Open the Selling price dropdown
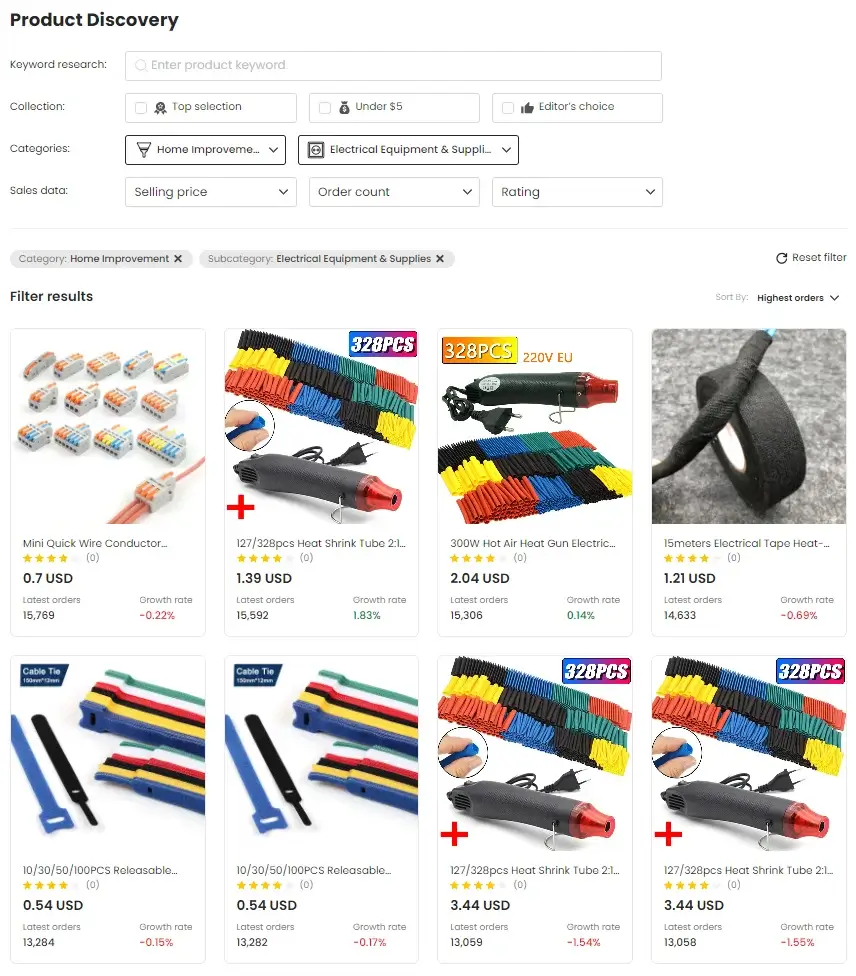 (x=210, y=192)
